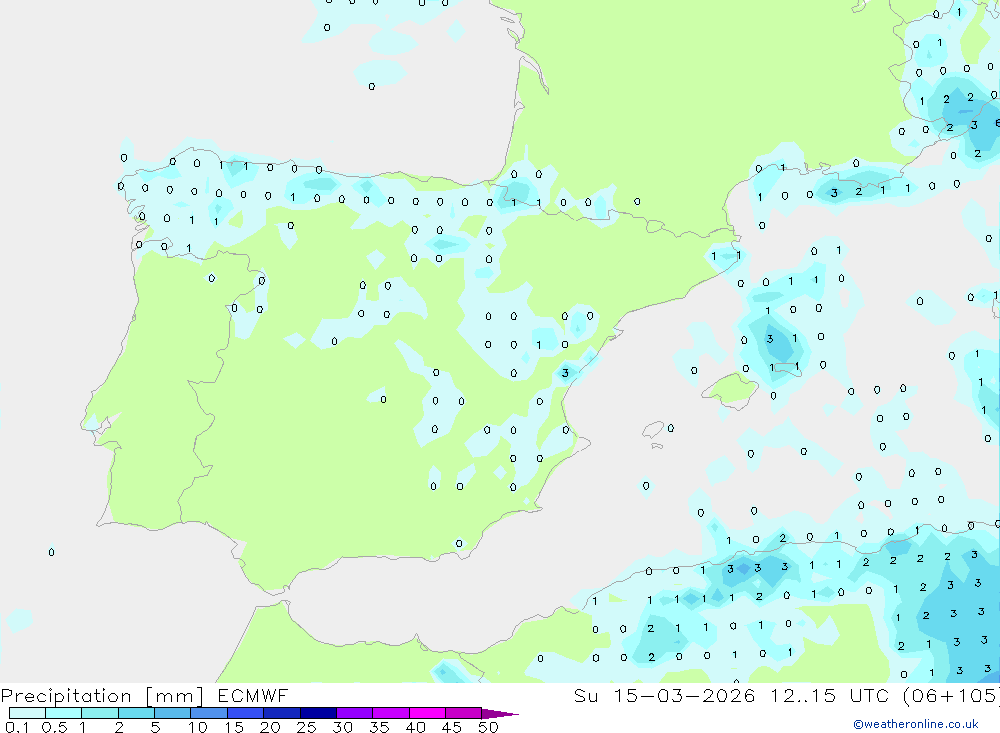Click the '0.1' legend scale label
This screenshot has height=733, width=1000.
tap(17, 727)
